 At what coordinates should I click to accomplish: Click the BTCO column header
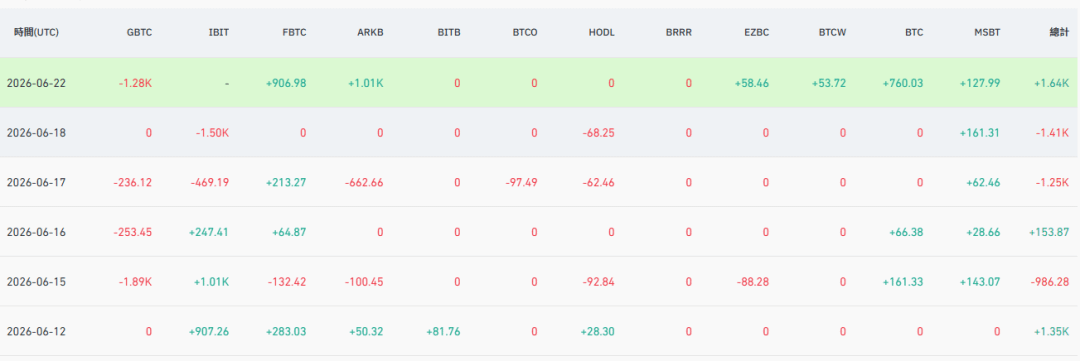coord(525,32)
